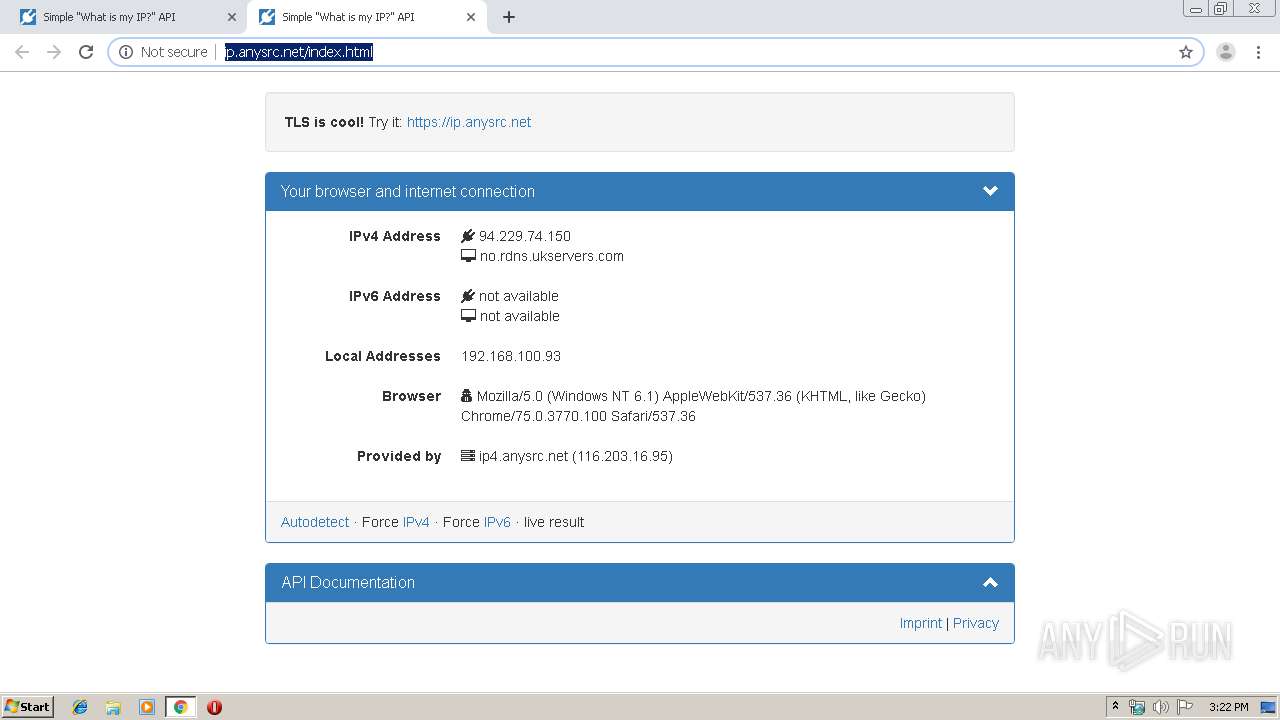Image resolution: width=1280 pixels, height=720 pixels.
Task: Collapse 'Your browser and internet connection' panel
Action: (990, 191)
